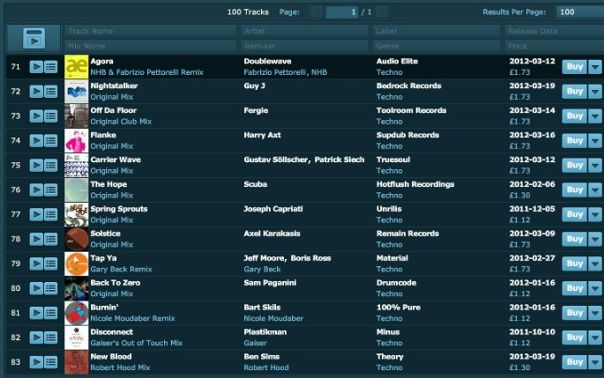Screen dimensions: 604x378
Task: Play the track Disconnect
Action: (x=36, y=338)
